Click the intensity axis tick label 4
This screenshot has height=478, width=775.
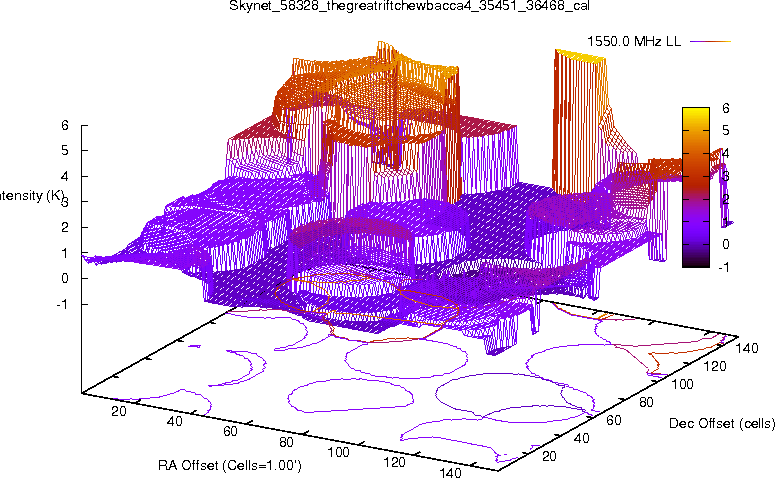(65, 176)
